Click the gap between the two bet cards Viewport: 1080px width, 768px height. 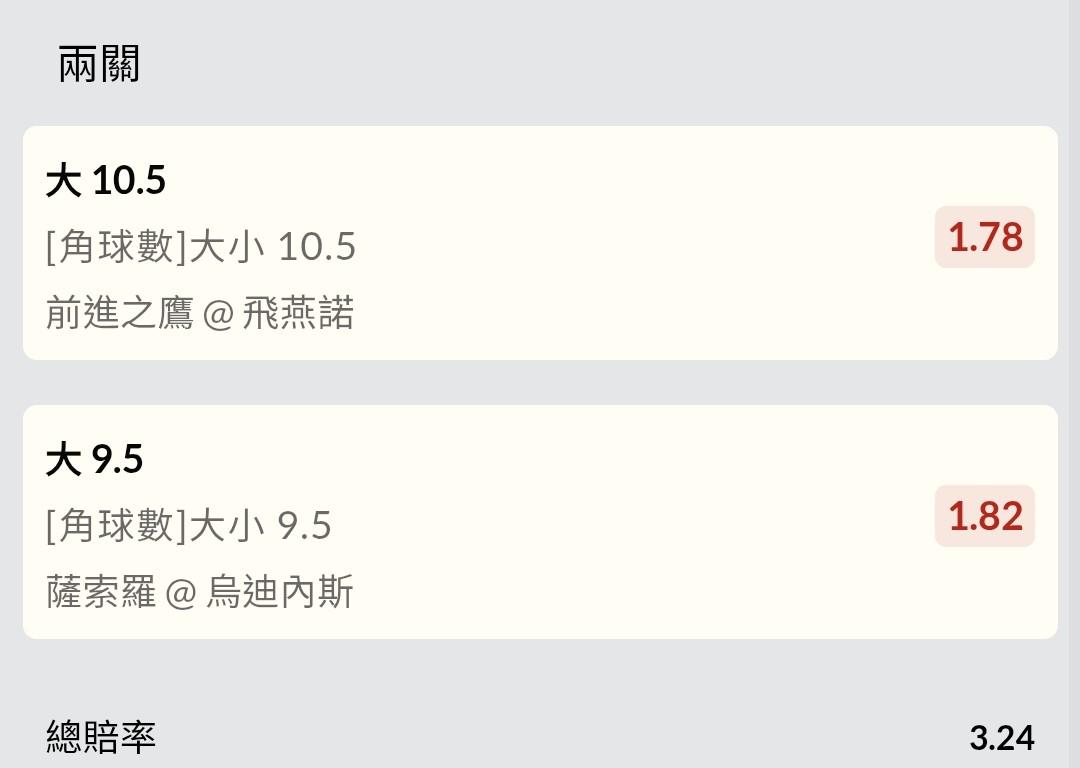coord(540,382)
